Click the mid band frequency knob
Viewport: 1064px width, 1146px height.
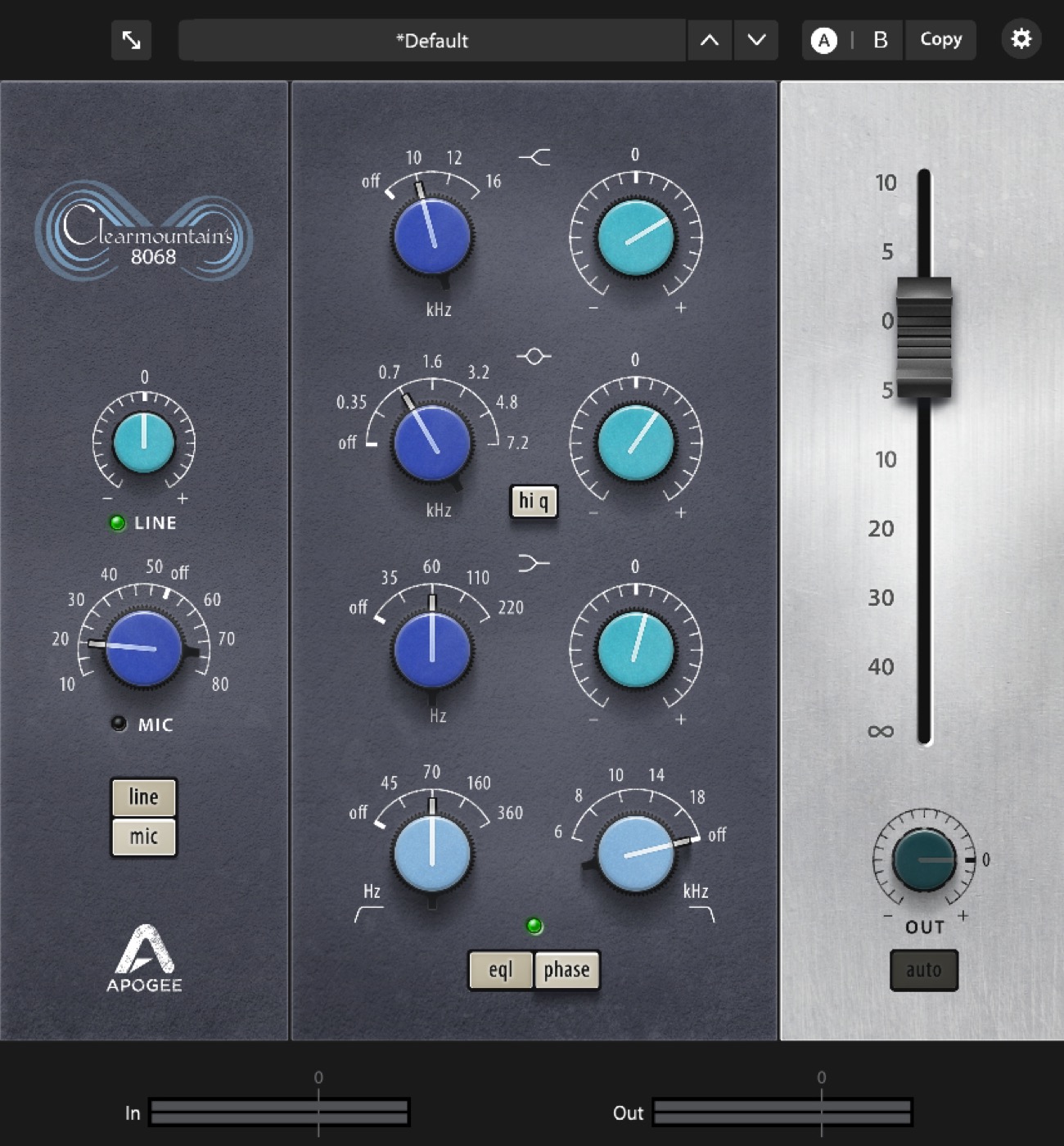click(x=432, y=443)
